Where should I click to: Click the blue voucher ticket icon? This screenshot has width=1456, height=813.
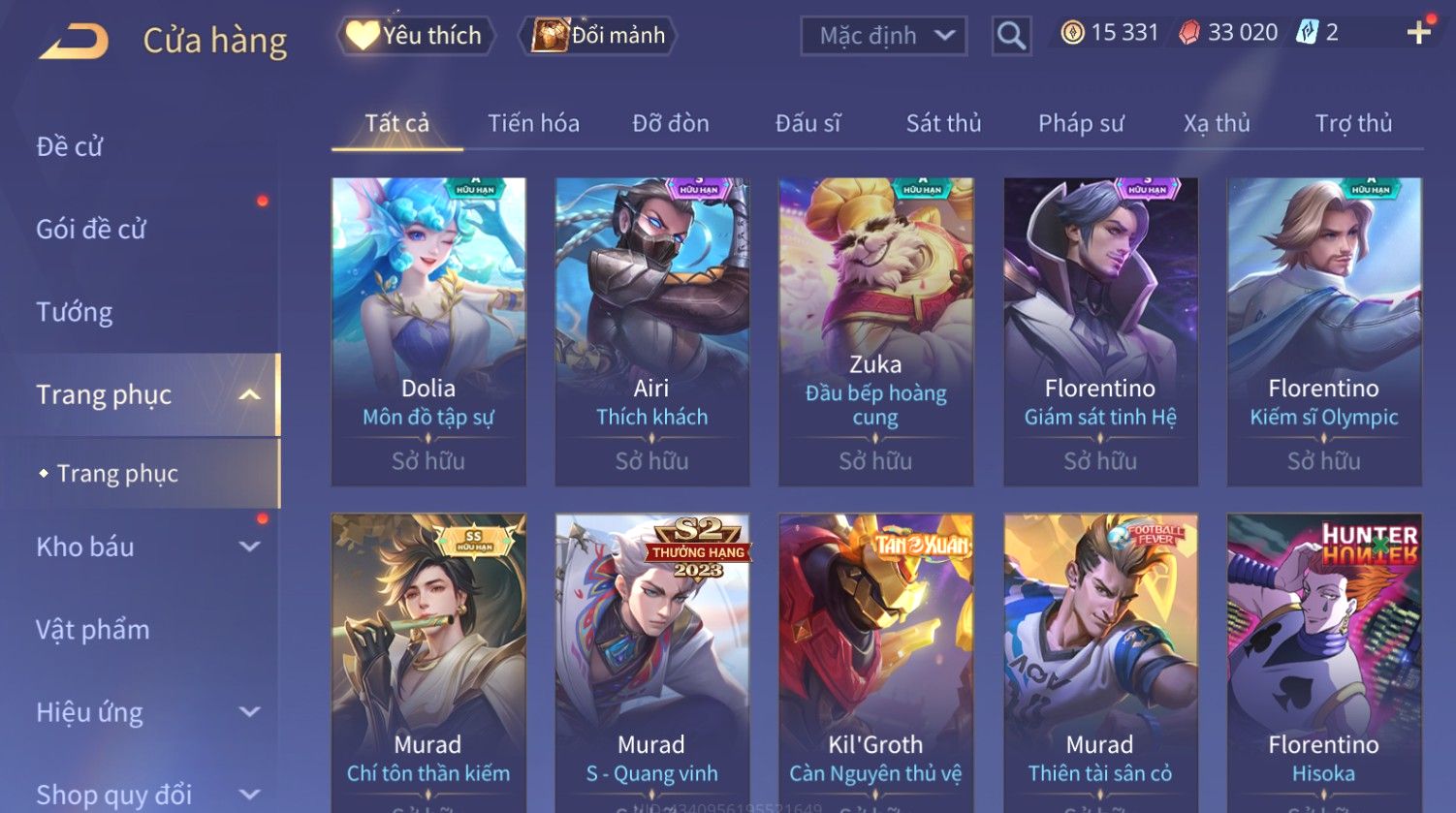click(x=1308, y=33)
